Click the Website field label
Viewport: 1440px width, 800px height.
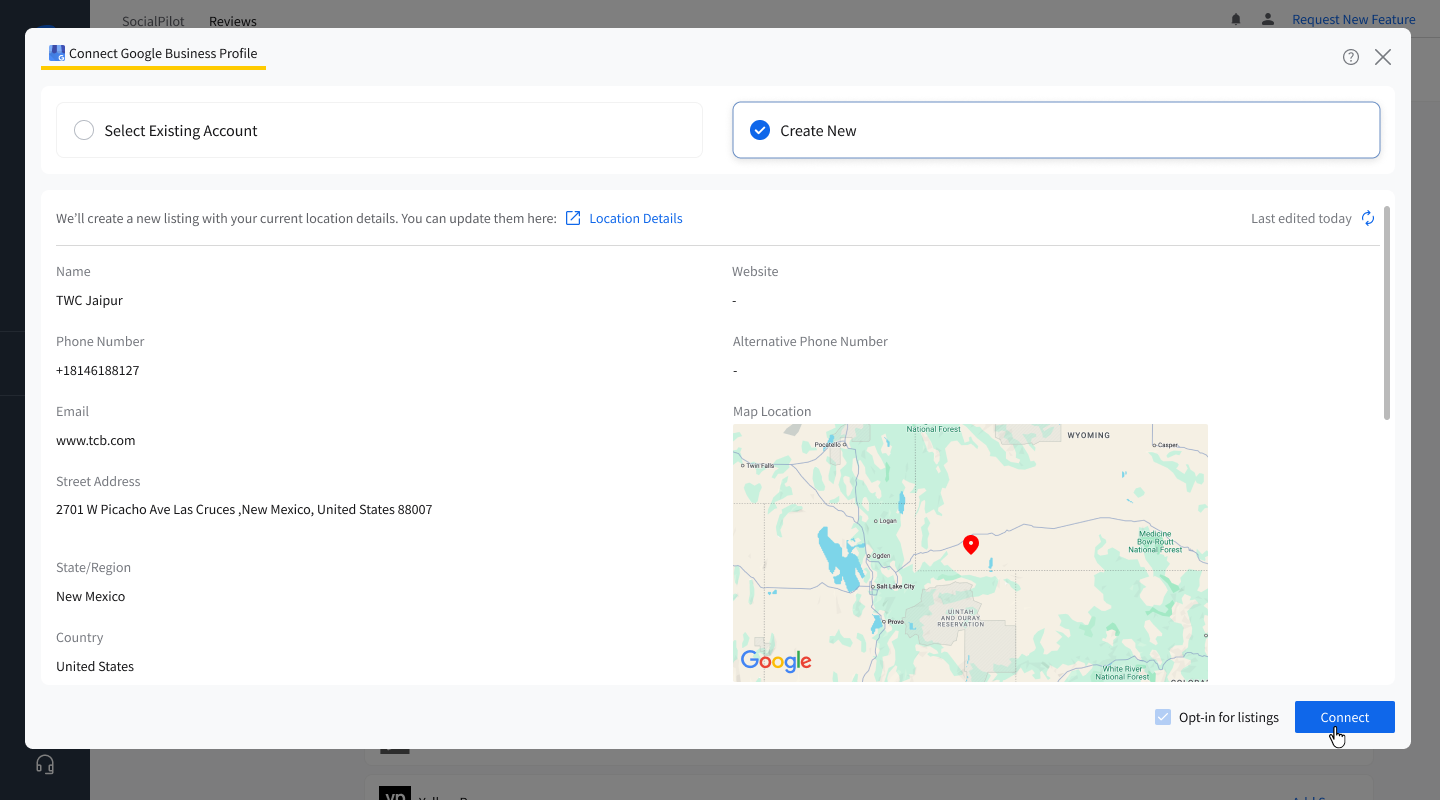pyautogui.click(x=755, y=271)
